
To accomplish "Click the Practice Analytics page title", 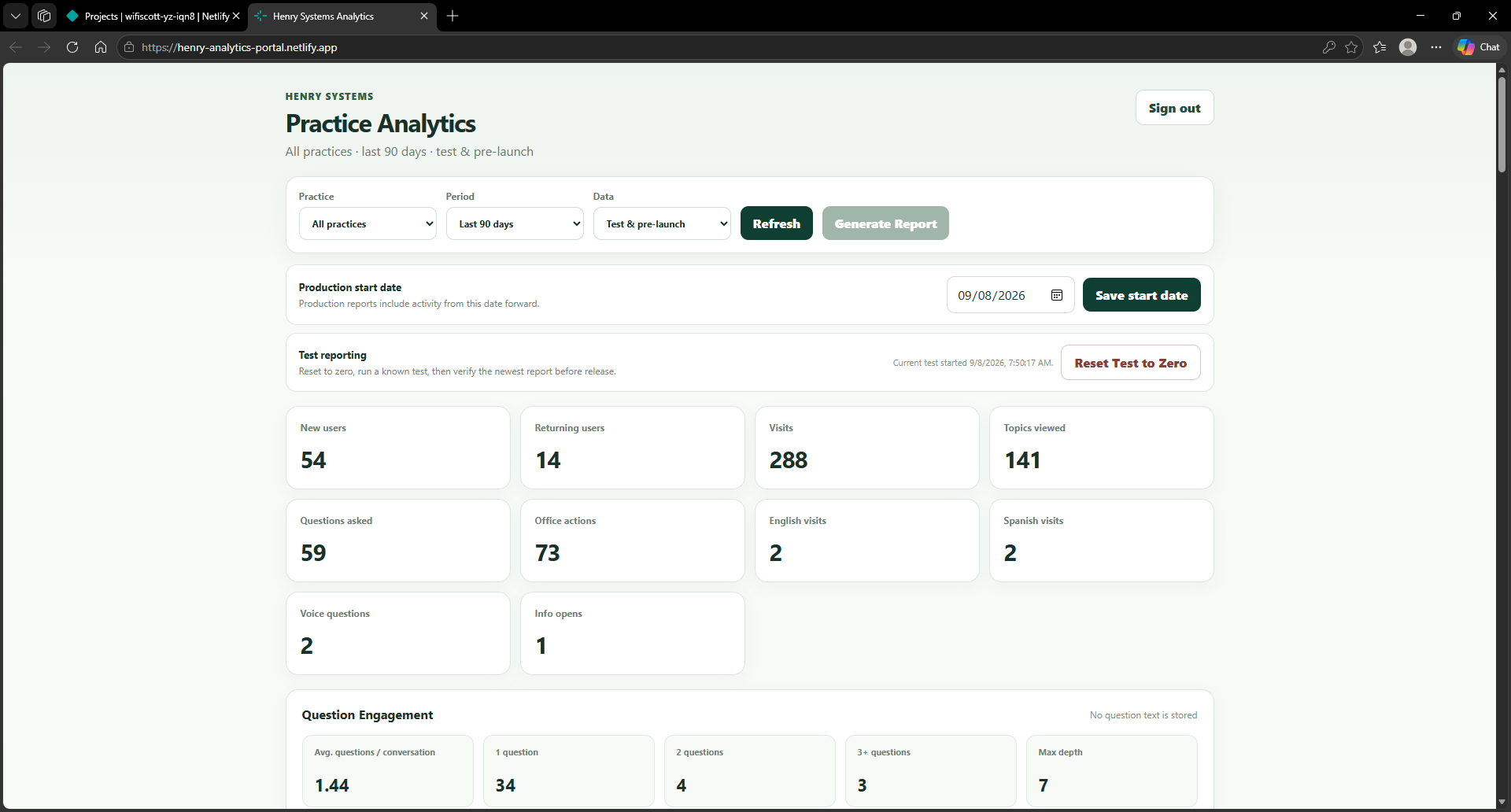I will pos(381,124).
